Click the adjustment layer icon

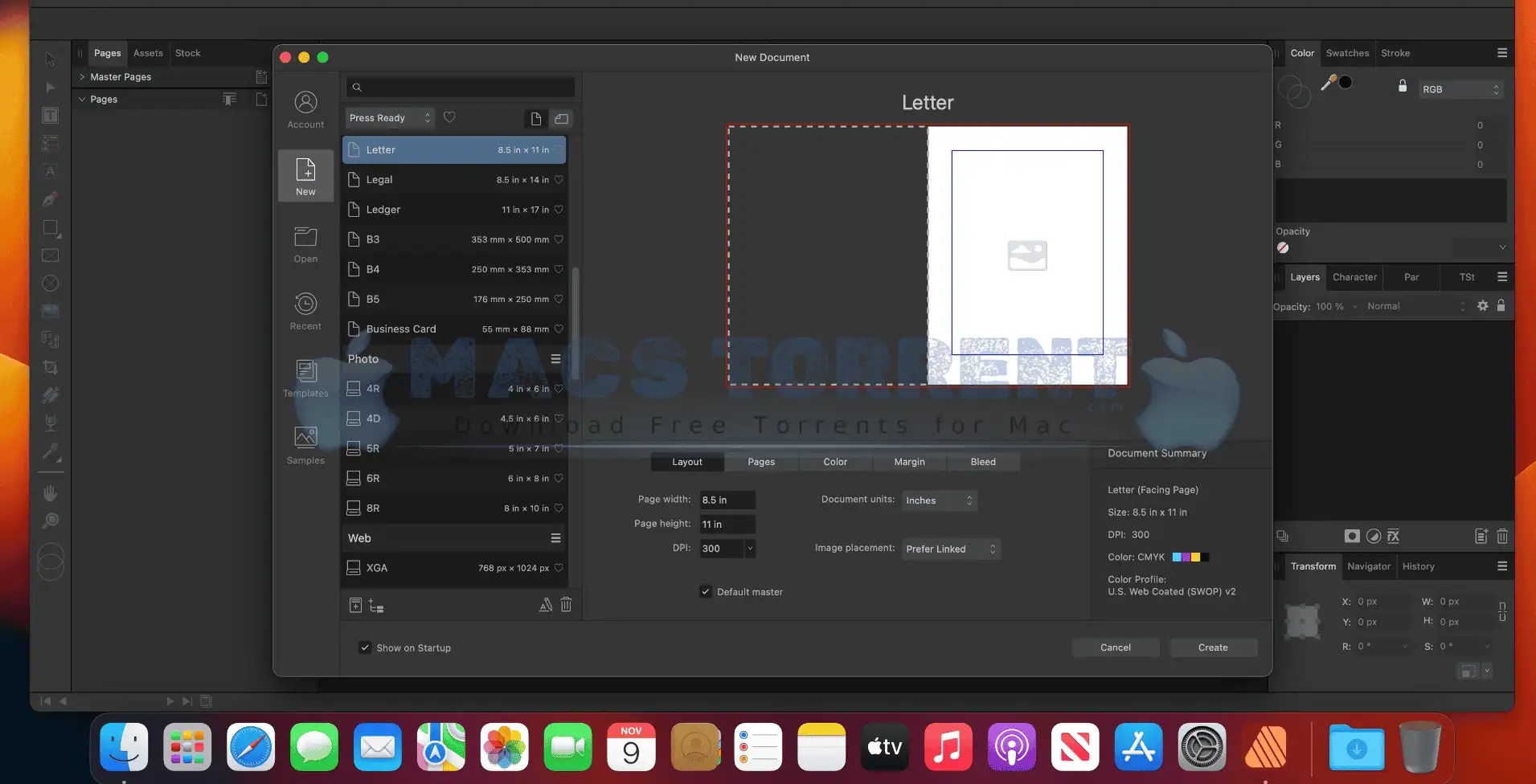(x=1374, y=536)
